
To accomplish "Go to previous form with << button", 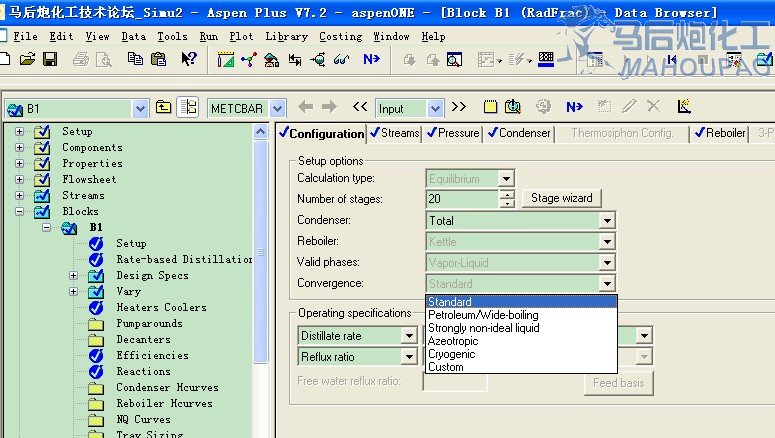I will 360,107.
